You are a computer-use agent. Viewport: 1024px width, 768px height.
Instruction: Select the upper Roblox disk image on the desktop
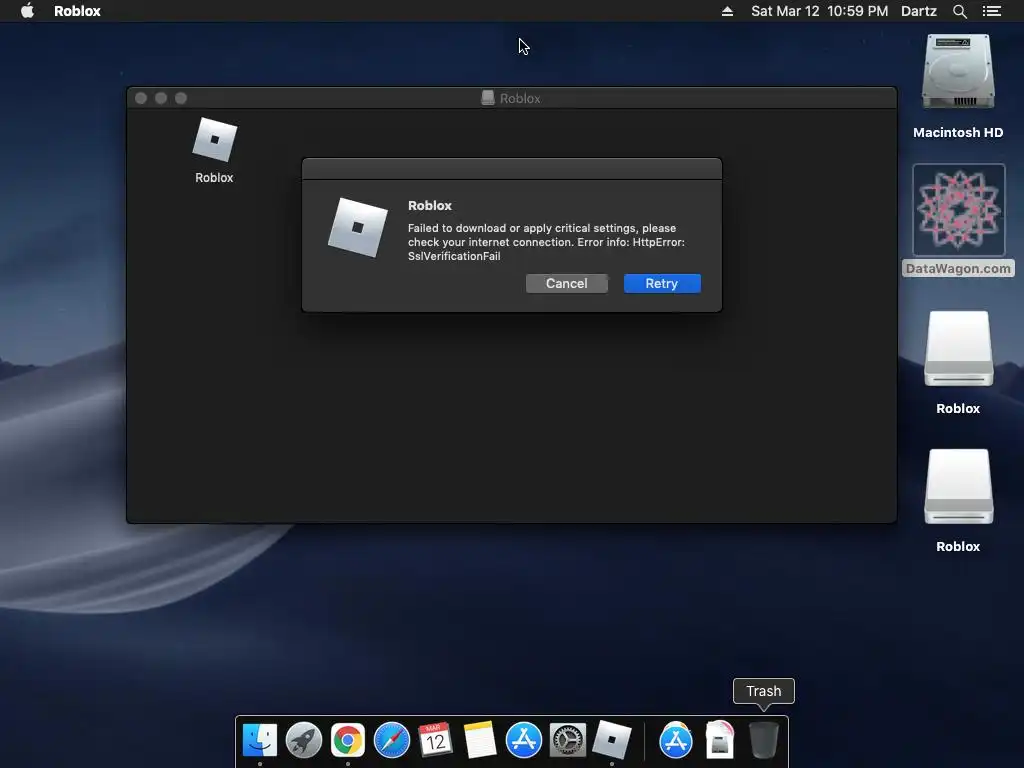(958, 349)
